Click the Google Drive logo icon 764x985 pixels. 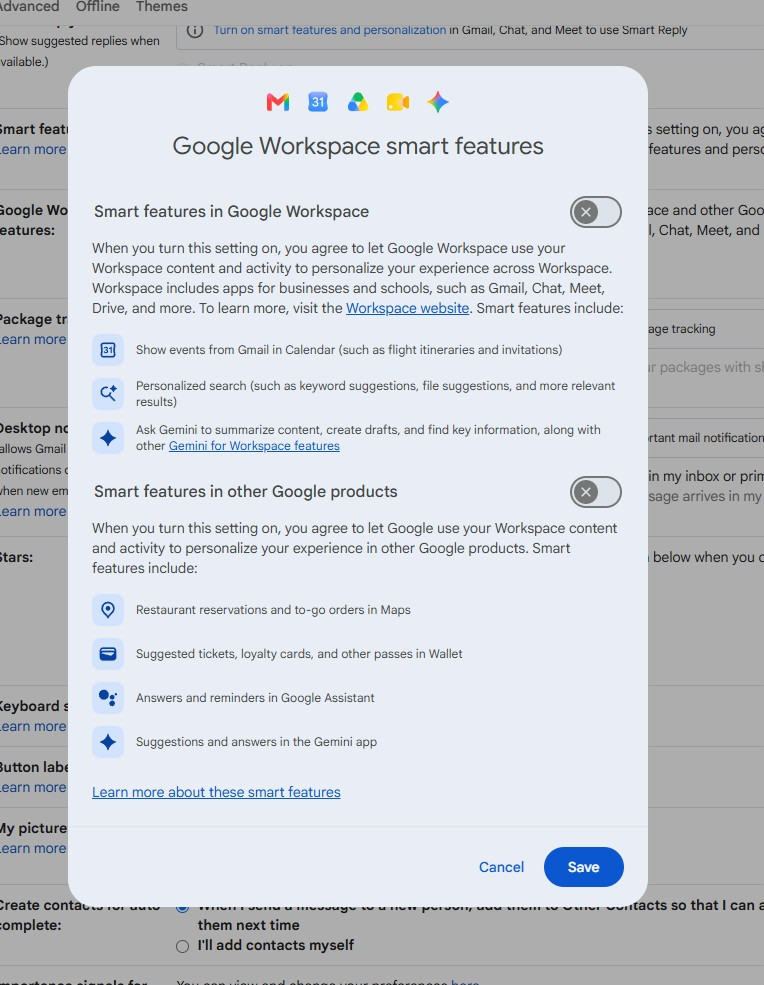click(x=357, y=102)
